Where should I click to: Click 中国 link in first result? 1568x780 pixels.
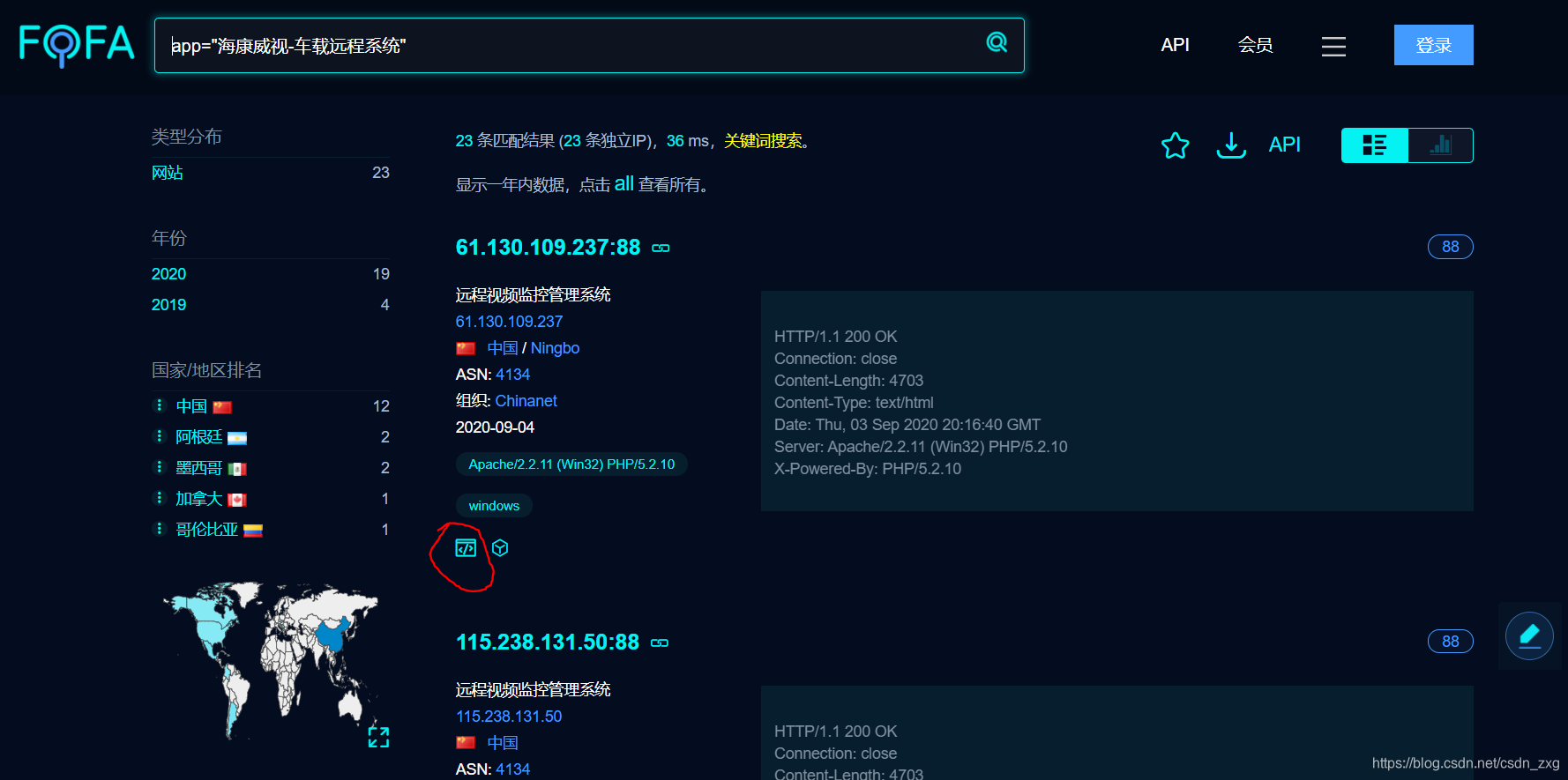[x=503, y=348]
